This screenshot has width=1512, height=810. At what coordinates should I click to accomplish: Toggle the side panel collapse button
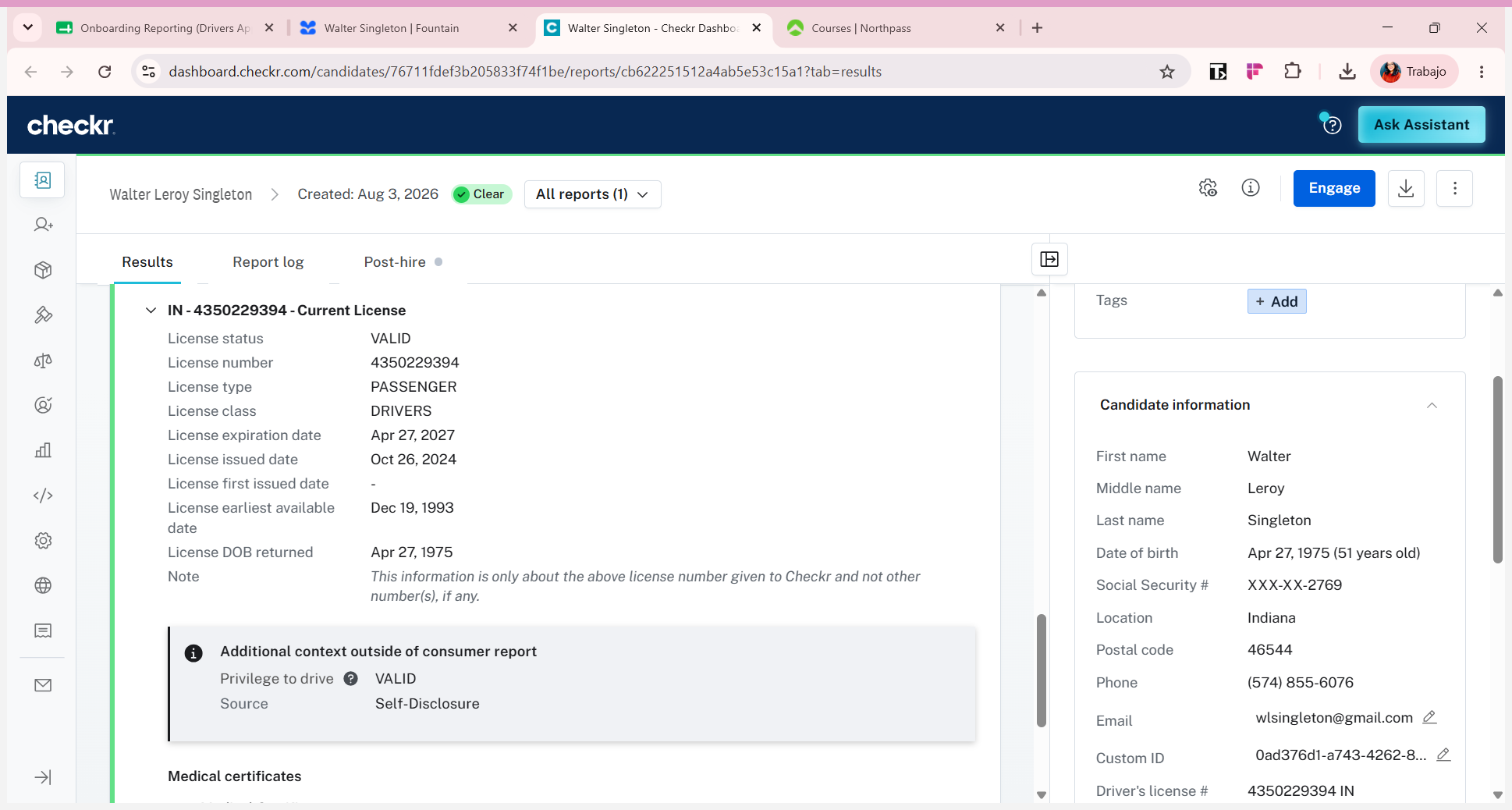(x=1049, y=259)
